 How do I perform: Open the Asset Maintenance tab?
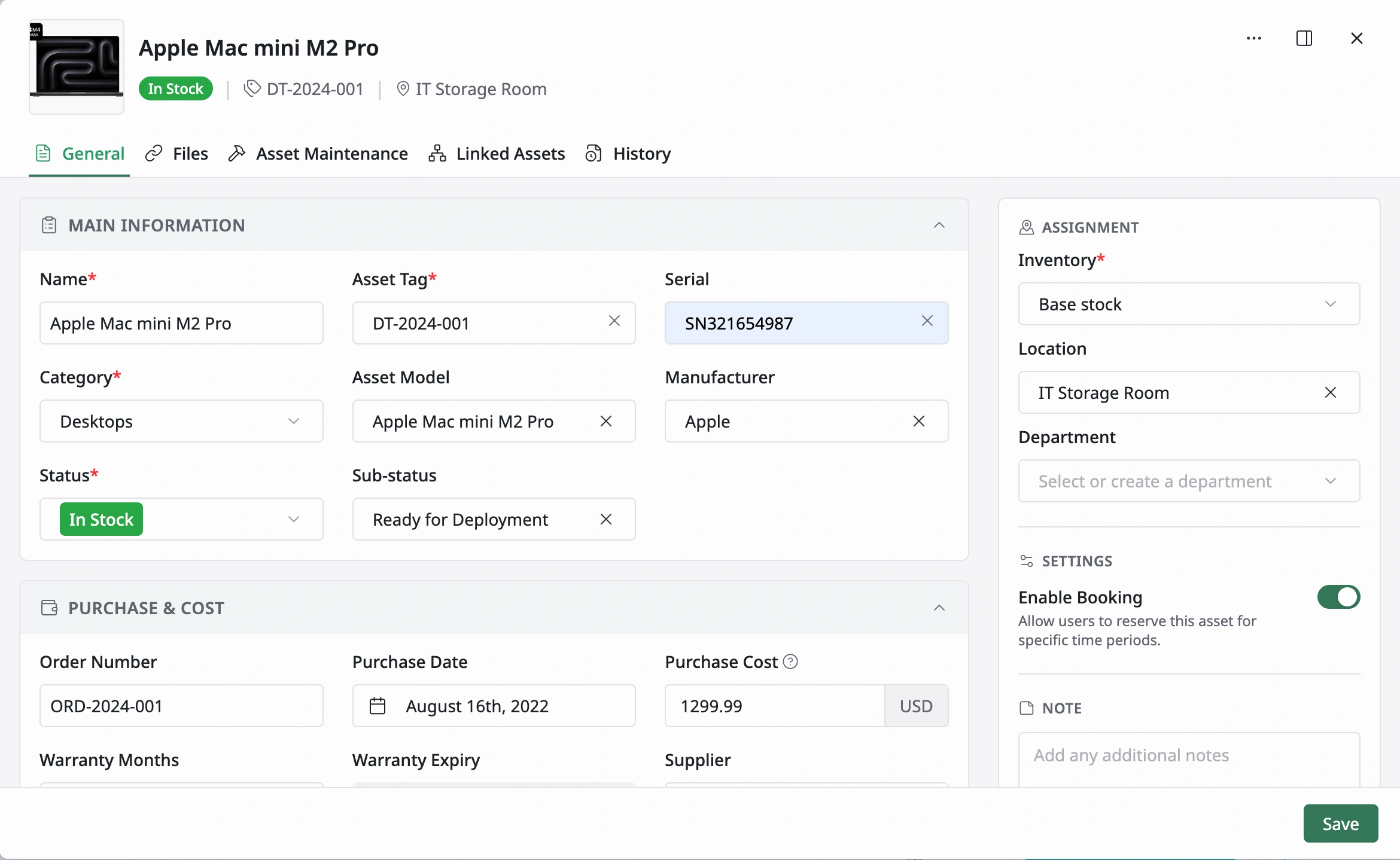click(x=318, y=154)
